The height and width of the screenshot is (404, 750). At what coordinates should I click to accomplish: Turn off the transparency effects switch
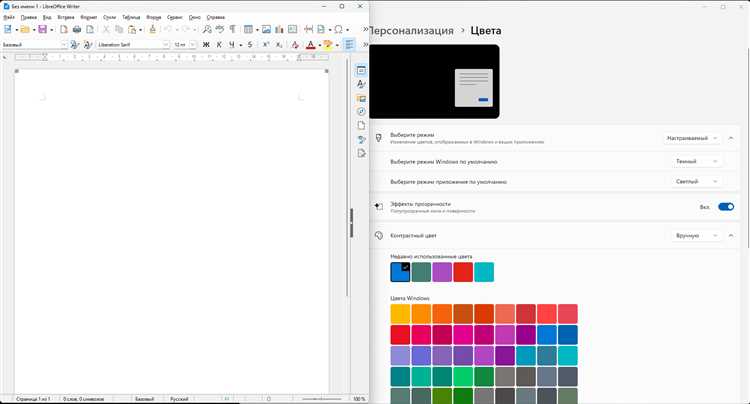(726, 207)
